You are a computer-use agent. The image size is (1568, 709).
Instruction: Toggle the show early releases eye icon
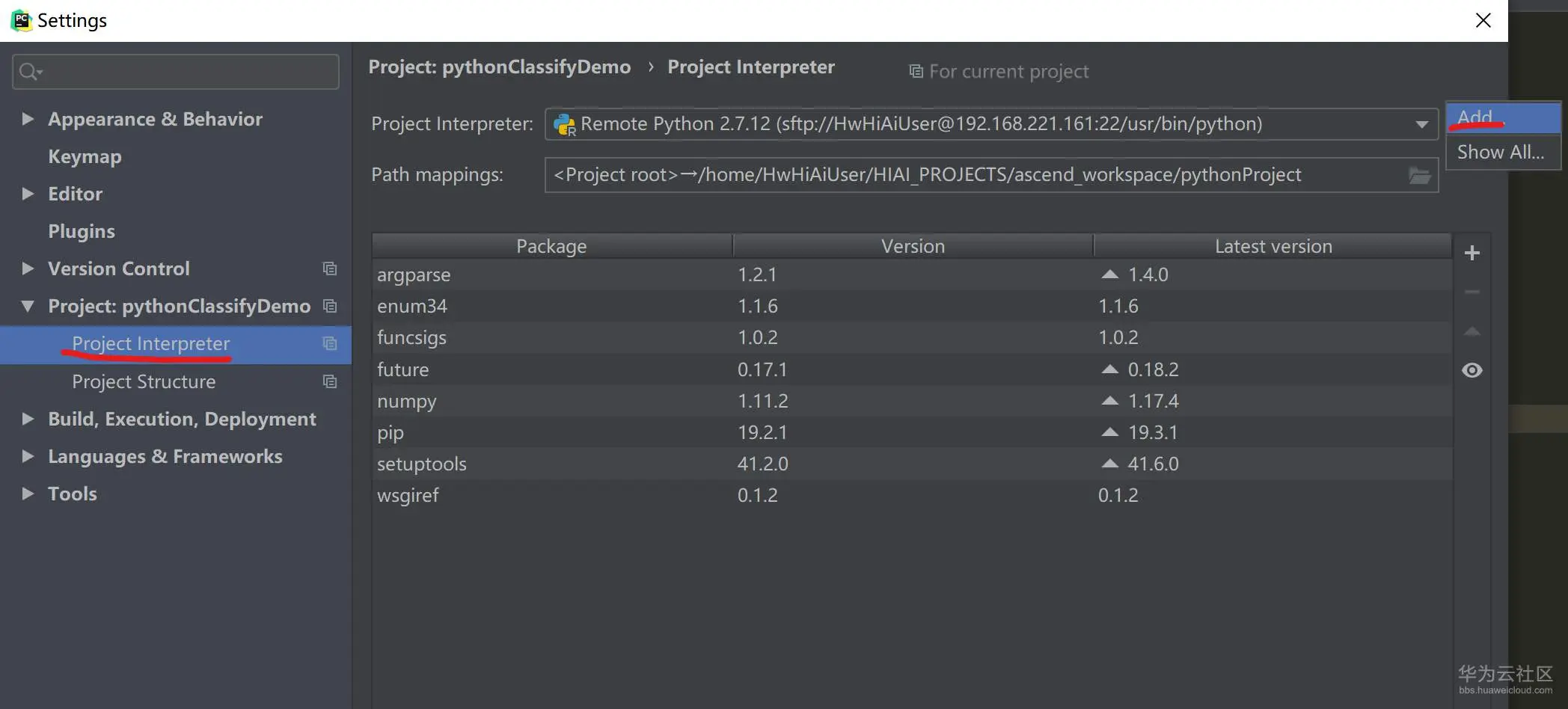[1471, 370]
